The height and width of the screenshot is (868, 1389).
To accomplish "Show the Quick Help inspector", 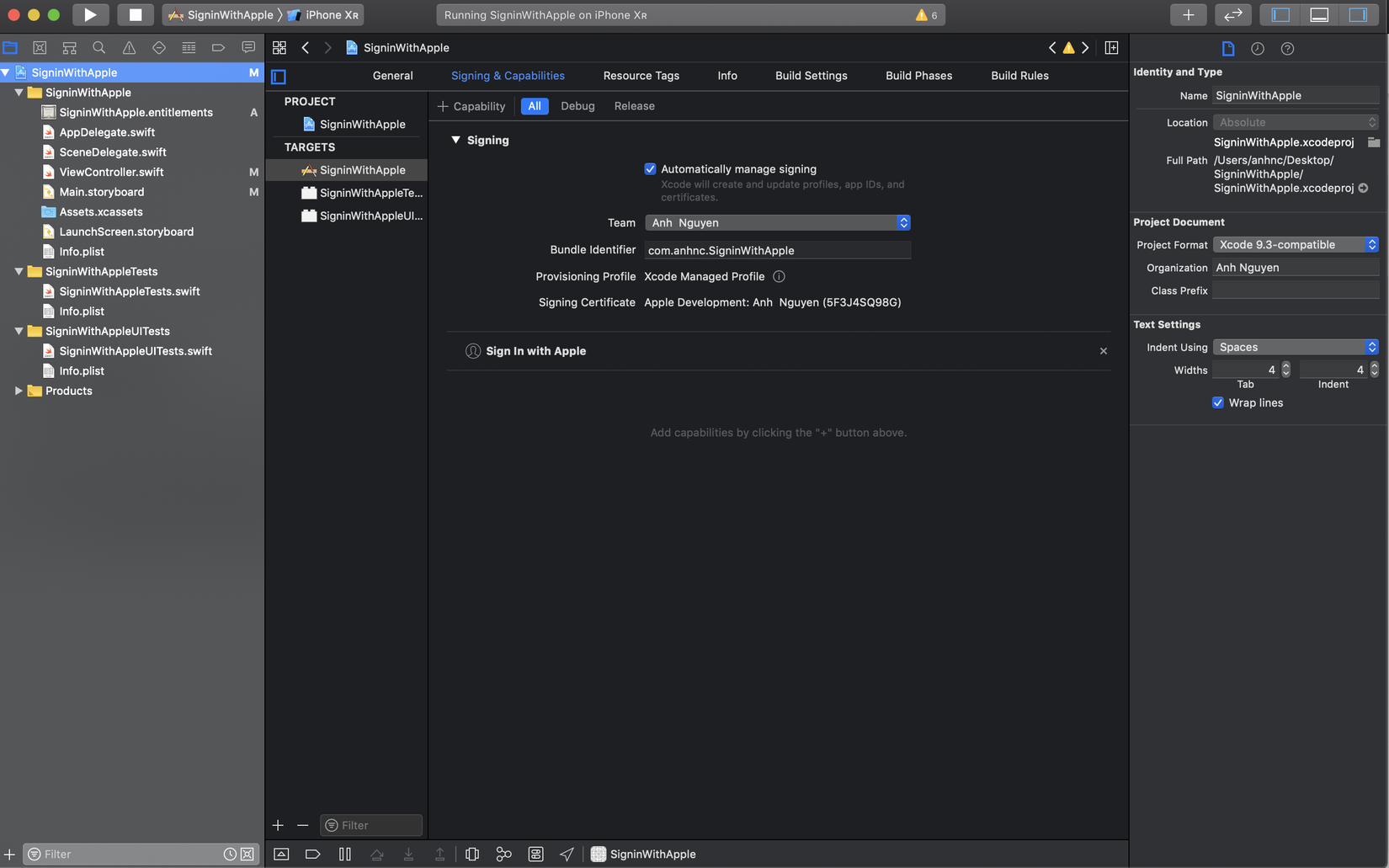I will (x=1287, y=49).
